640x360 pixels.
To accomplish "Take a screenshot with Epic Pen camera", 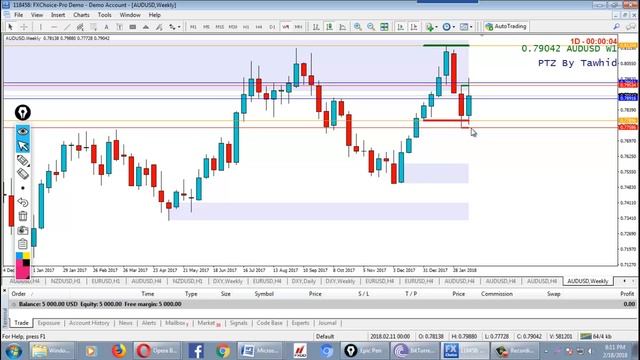I will tap(23, 230).
